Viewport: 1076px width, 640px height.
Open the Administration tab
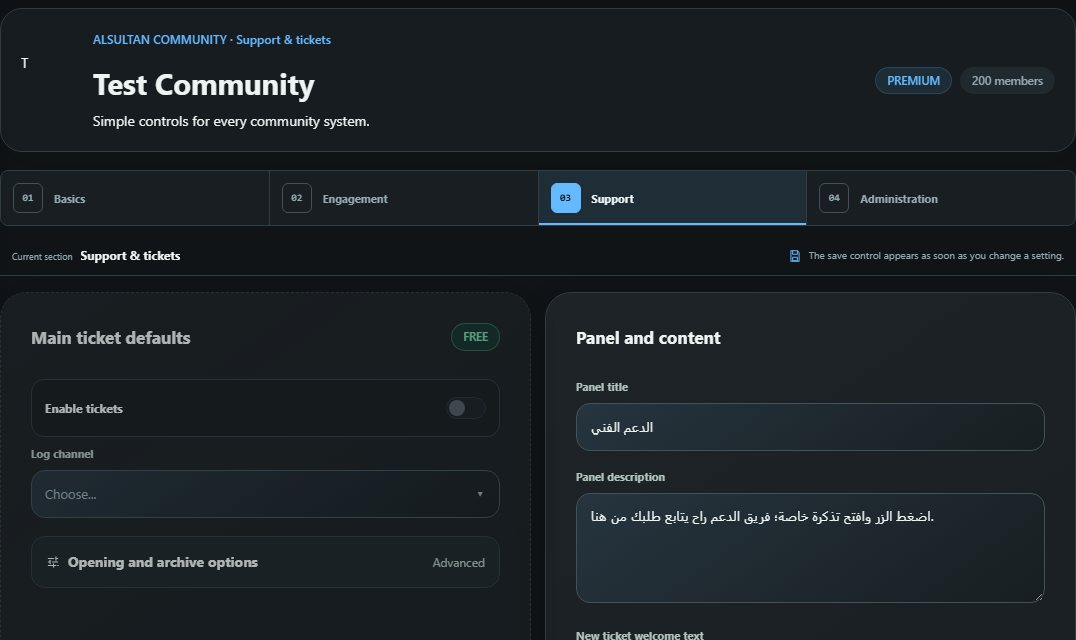941,198
